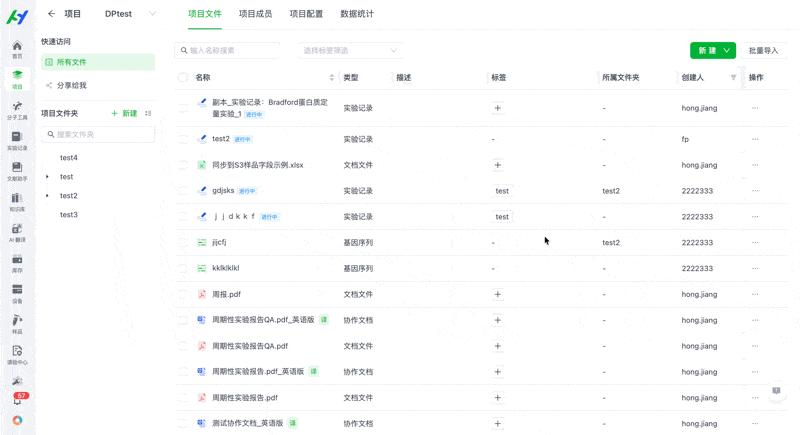Click 新建 next to 项目文件夹
Viewport: 800px width, 435px height.
point(124,113)
